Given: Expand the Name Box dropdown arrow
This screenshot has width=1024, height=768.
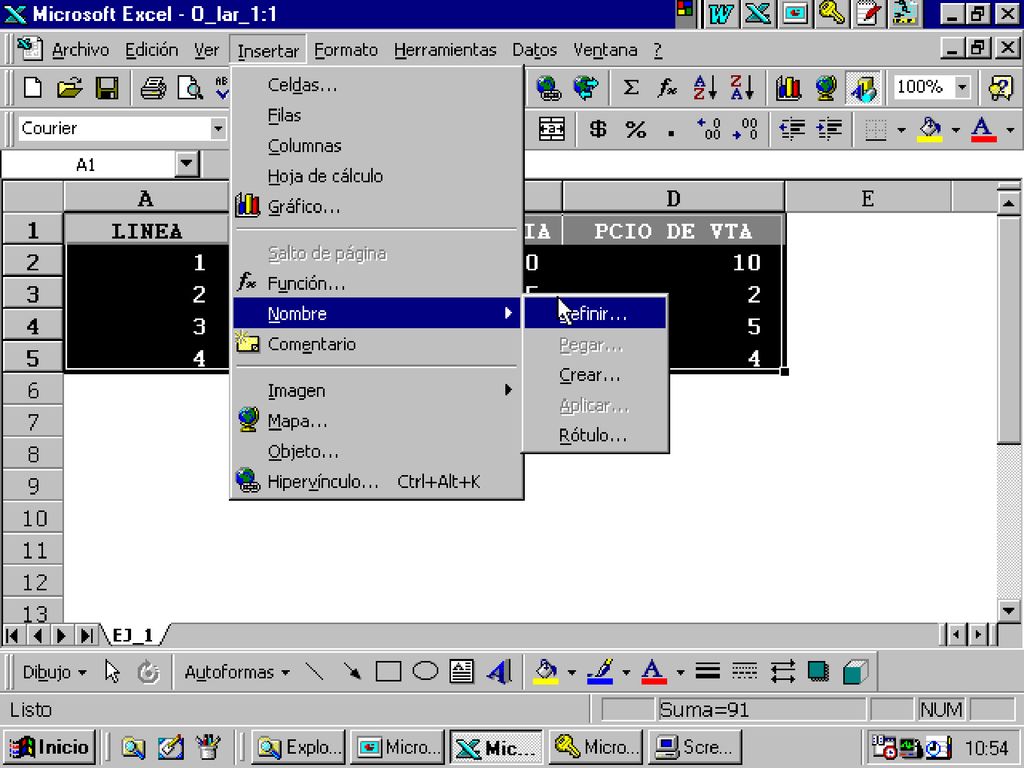Looking at the screenshot, I should [187, 164].
